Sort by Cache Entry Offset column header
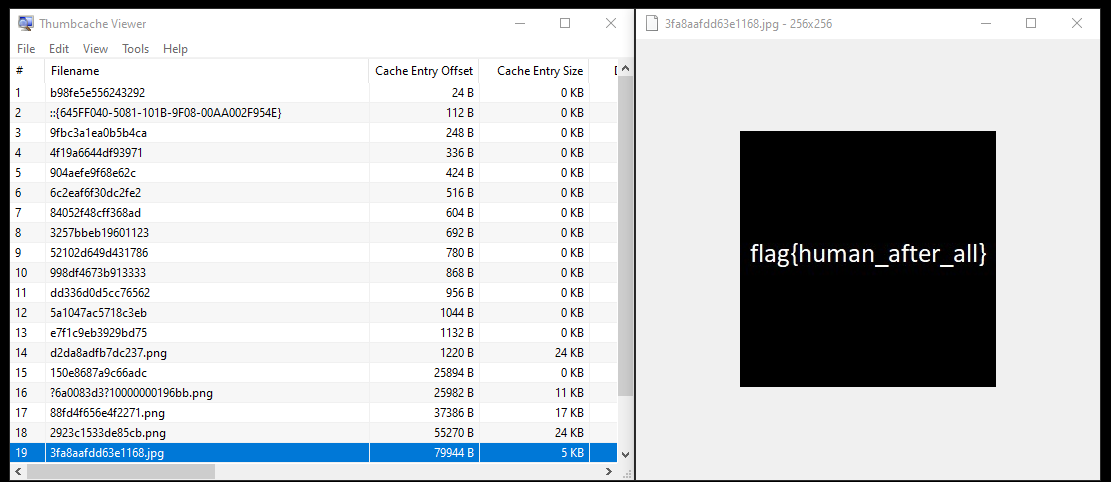The height and width of the screenshot is (482, 1111). [x=424, y=71]
